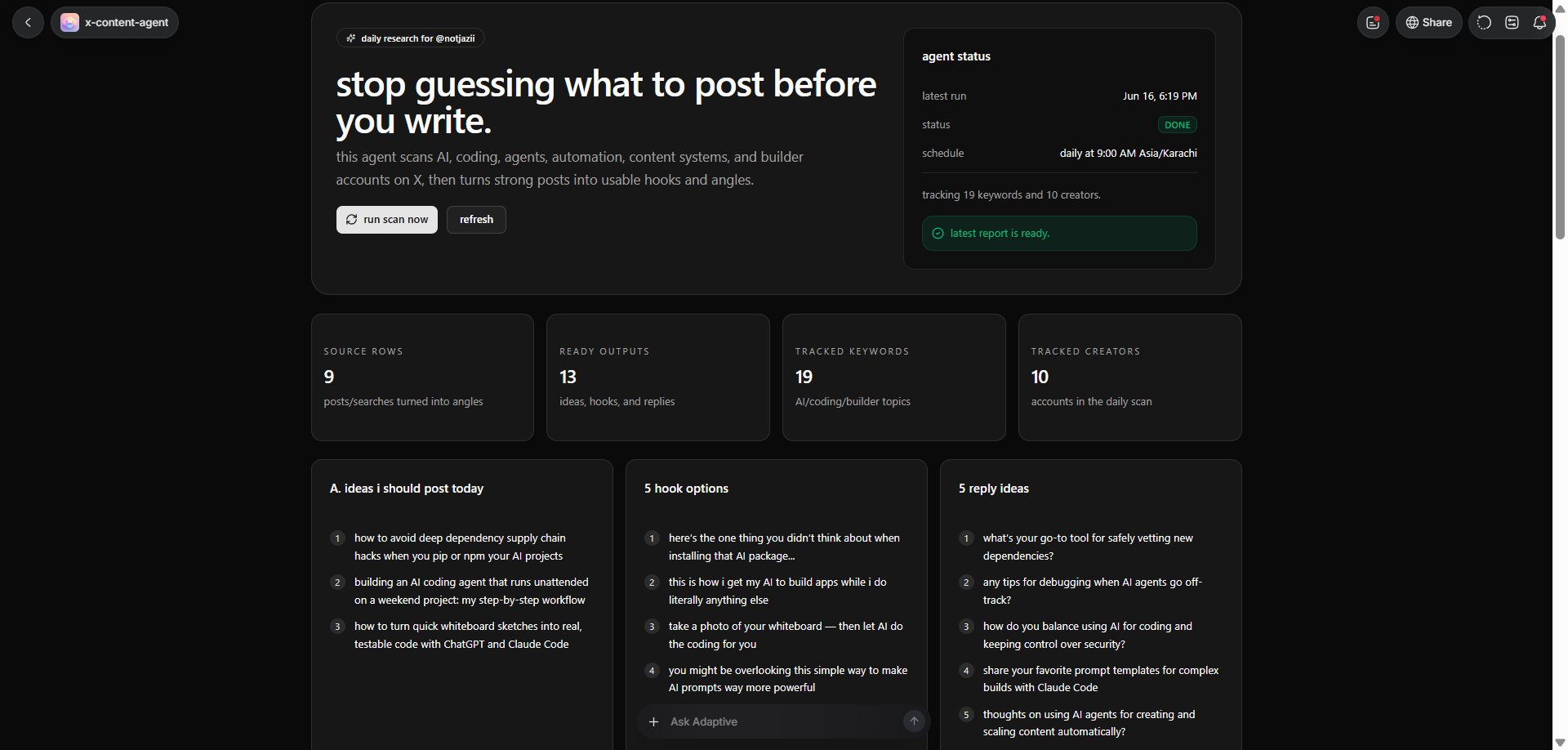Click hook 'take a photo of your whiteboard'
The image size is (1568, 750).
coord(786,636)
